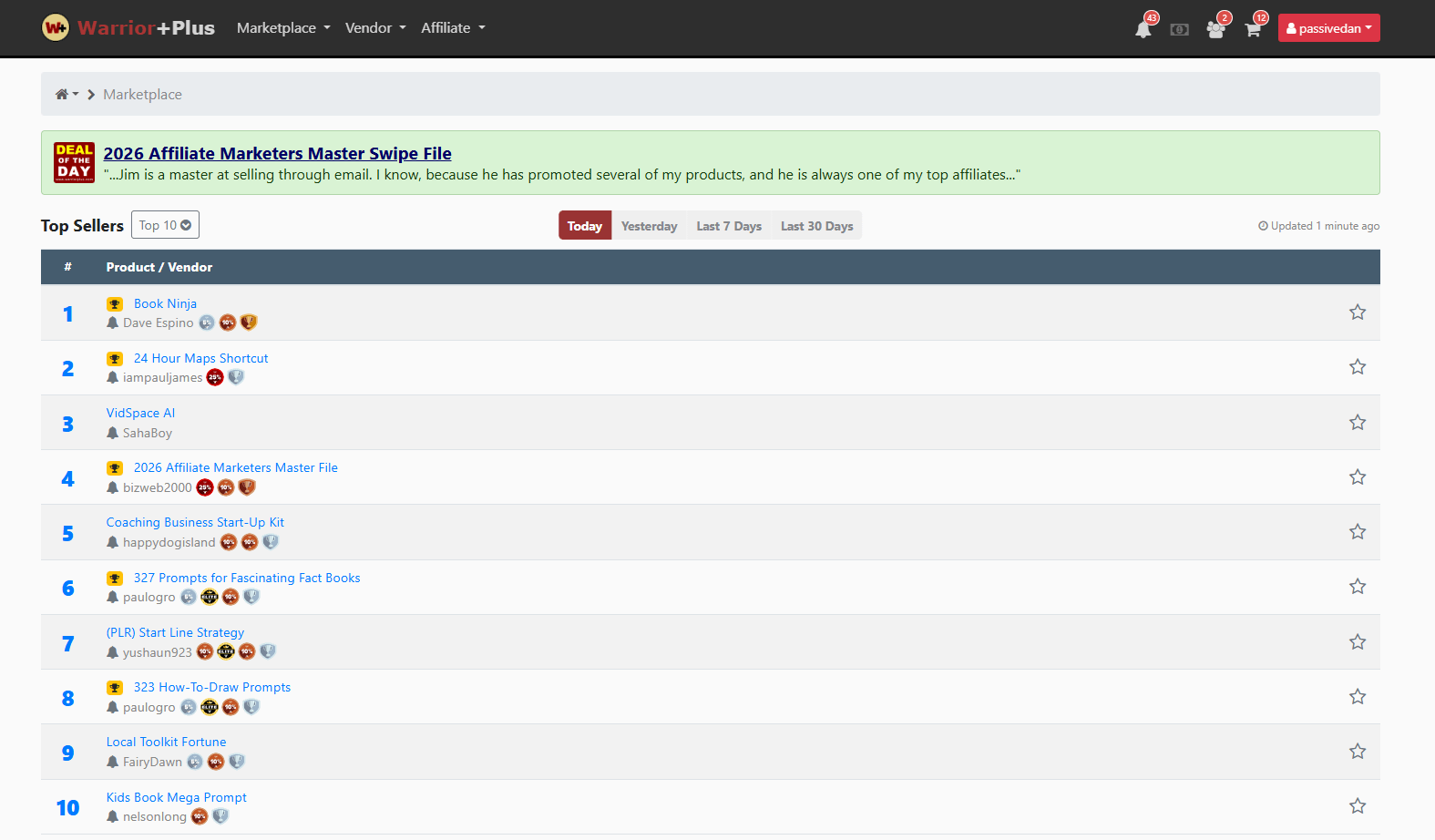Open the users group icon in navbar

pos(1215,29)
